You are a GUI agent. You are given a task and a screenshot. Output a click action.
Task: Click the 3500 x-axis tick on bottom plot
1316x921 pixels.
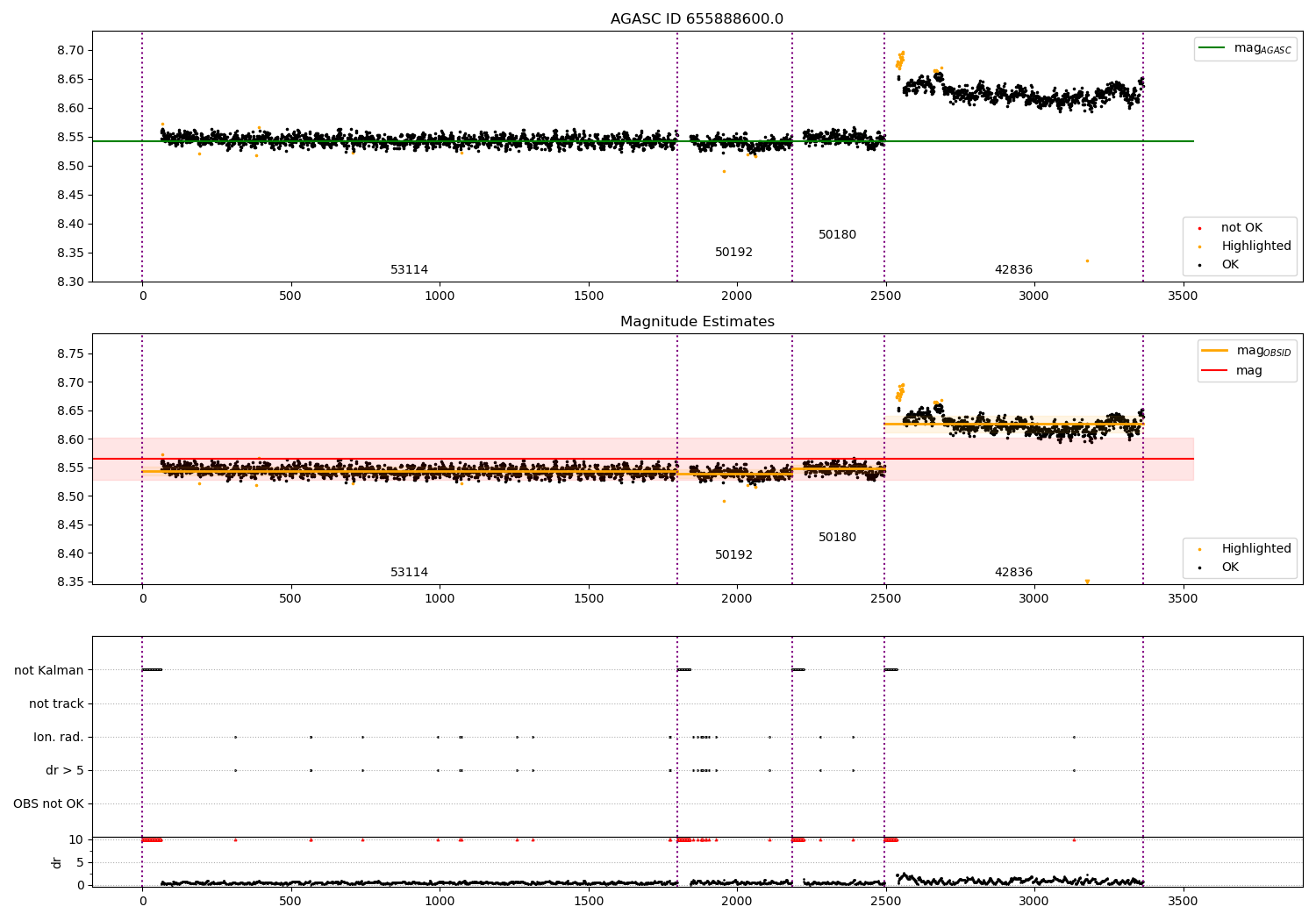1183,902
